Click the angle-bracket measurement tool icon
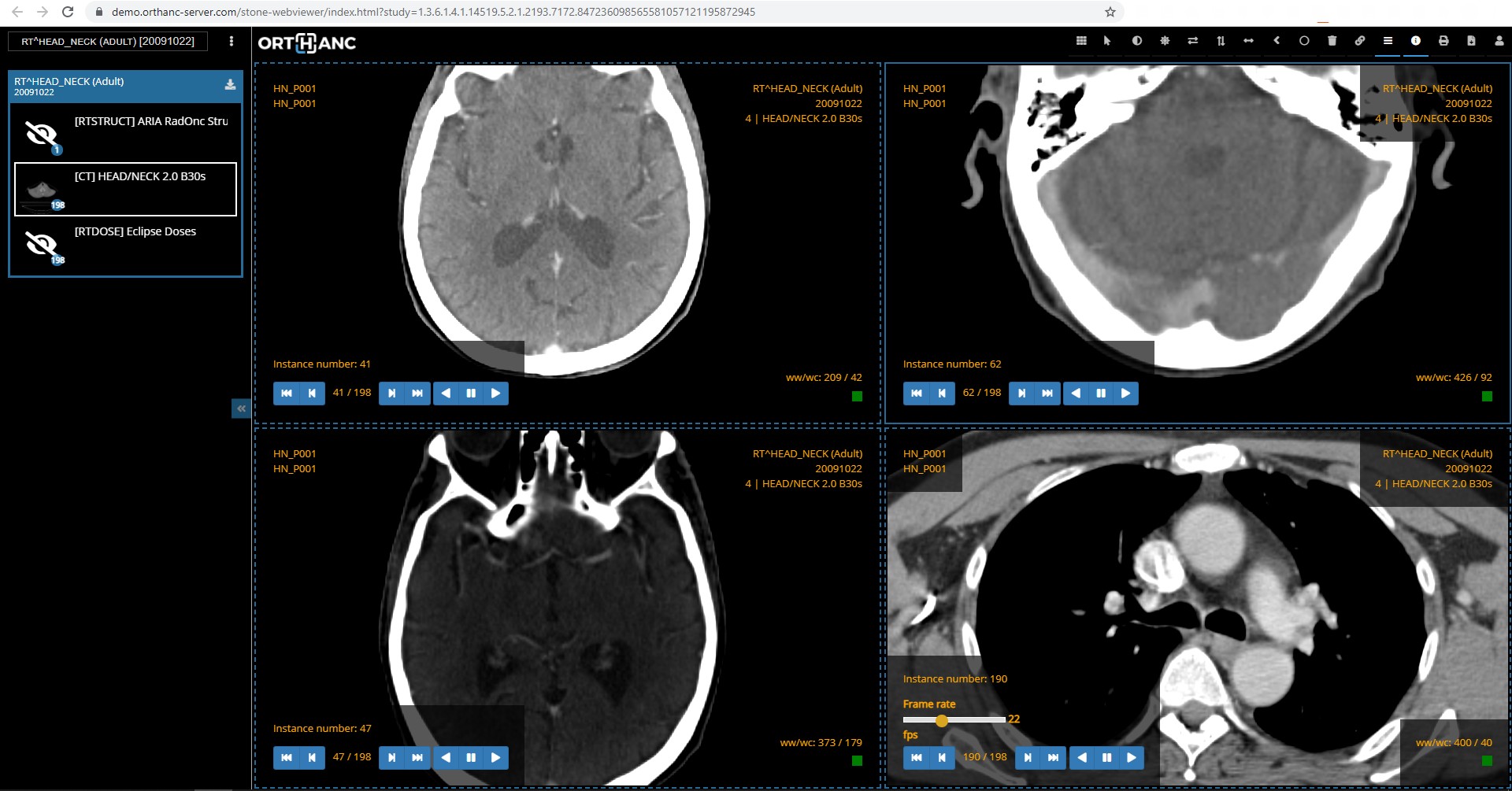Viewport: 1512px width, 791px height. coord(1276,41)
